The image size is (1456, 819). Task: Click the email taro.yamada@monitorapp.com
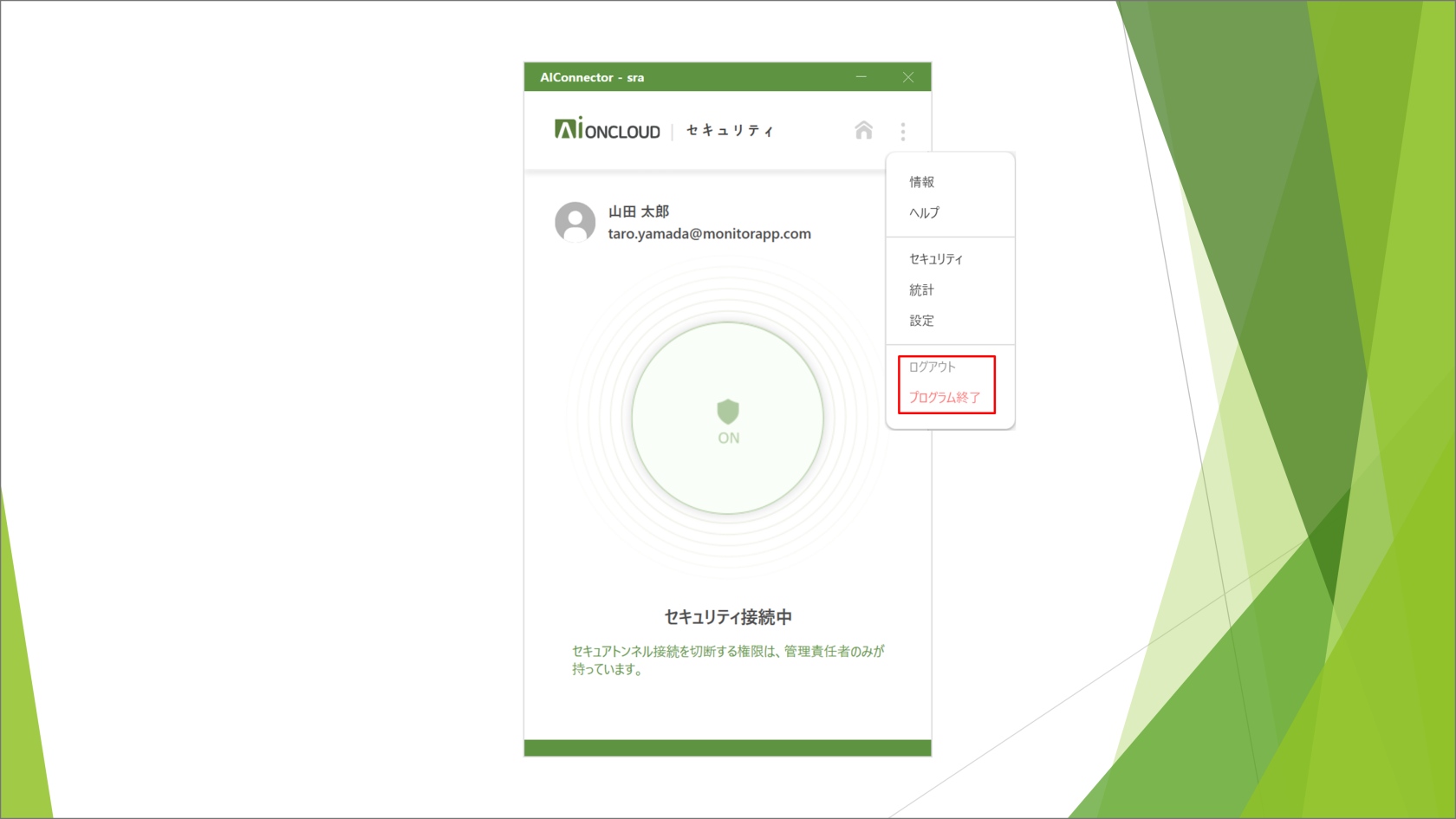coord(709,234)
